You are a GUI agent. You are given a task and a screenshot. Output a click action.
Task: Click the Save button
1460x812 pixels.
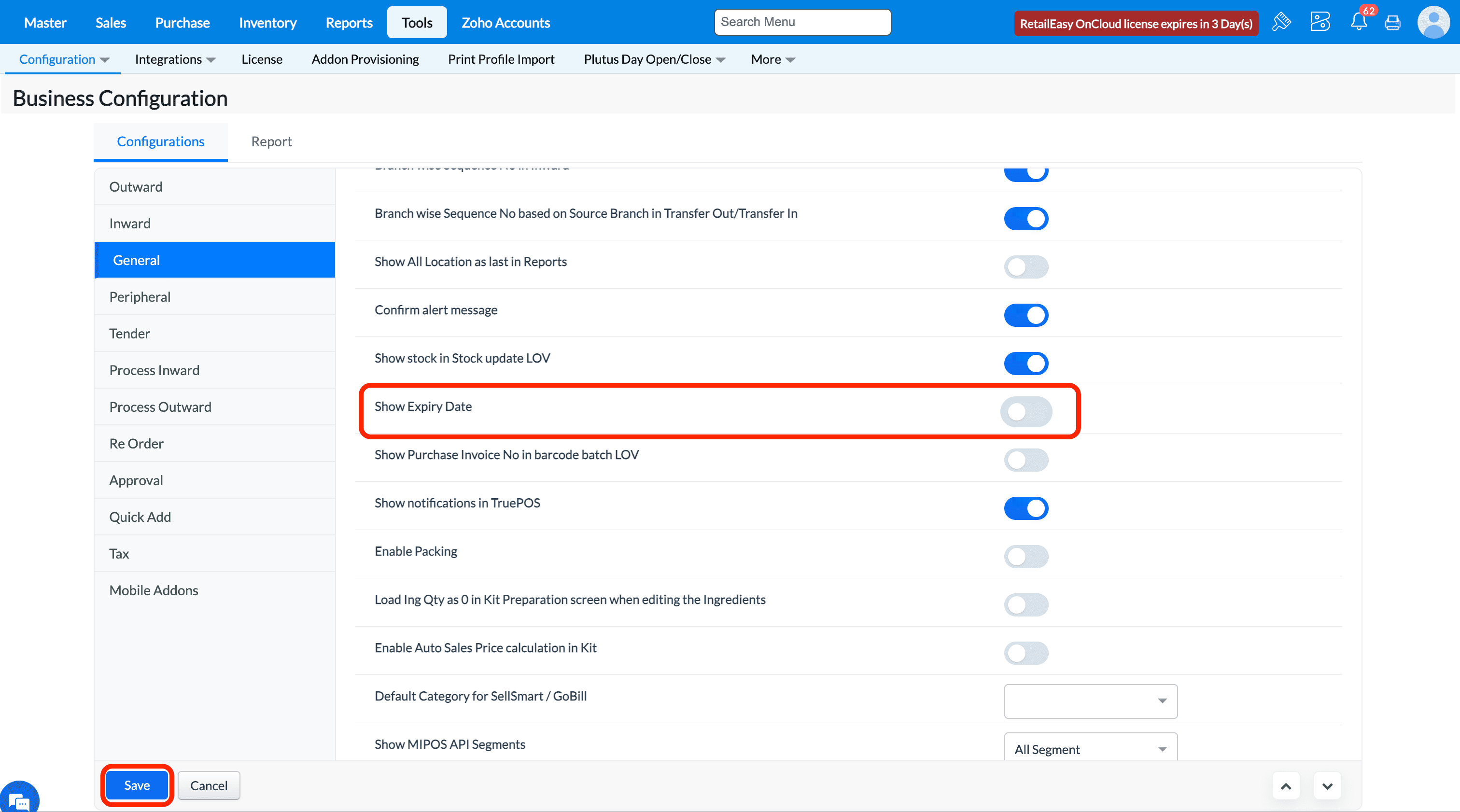137,785
